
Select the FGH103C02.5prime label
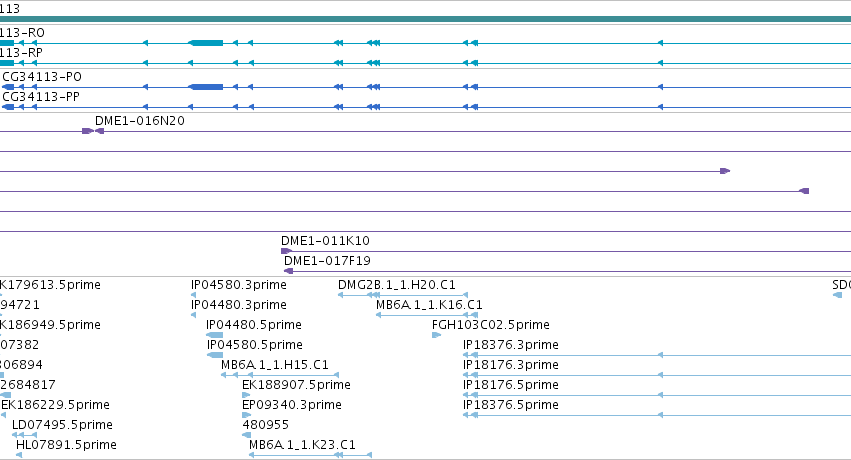491,325
